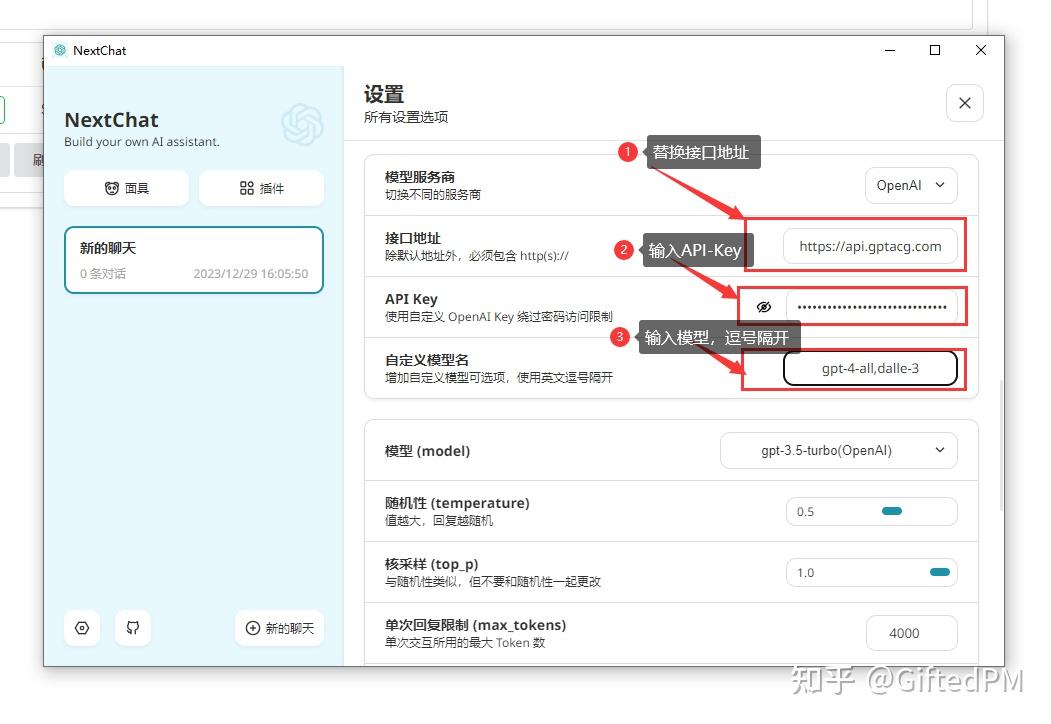Click the max_tokens field showing 4000
This screenshot has width=1051, height=724.
911,633
